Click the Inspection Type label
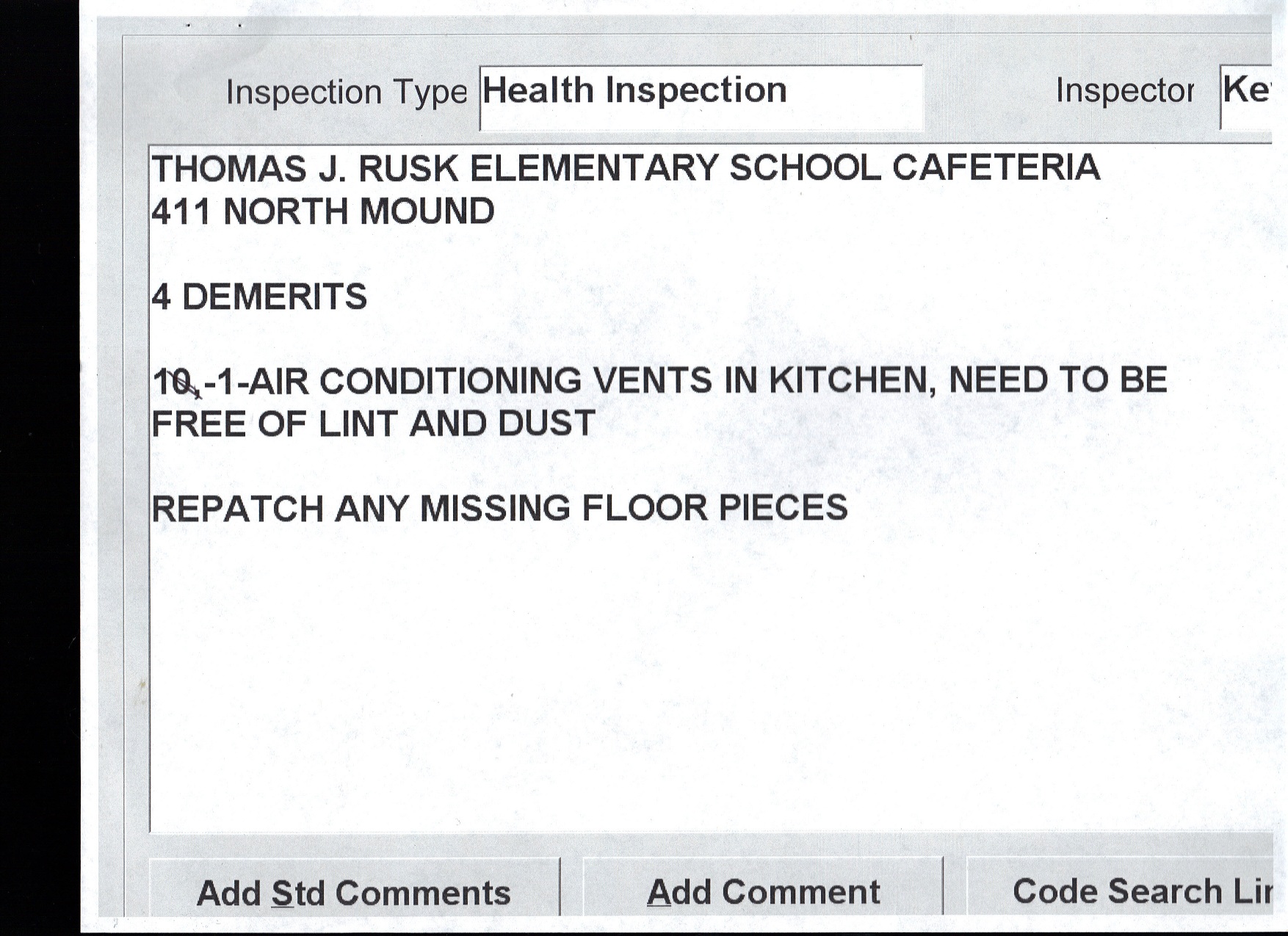Image resolution: width=1288 pixels, height=936 pixels. pos(346,92)
